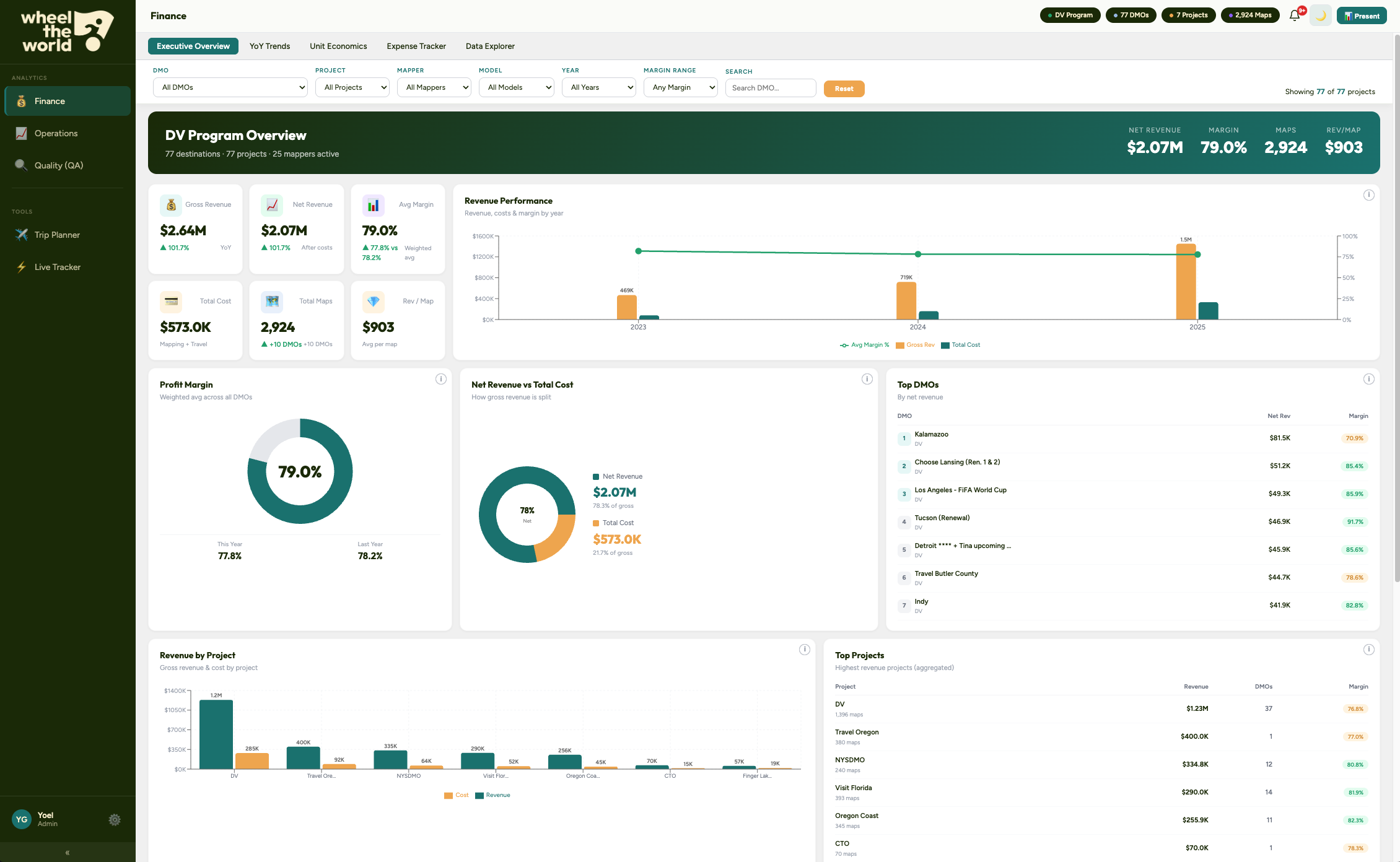Open the settings gear next to Yoel Admin
The image size is (1400, 862).
click(115, 819)
